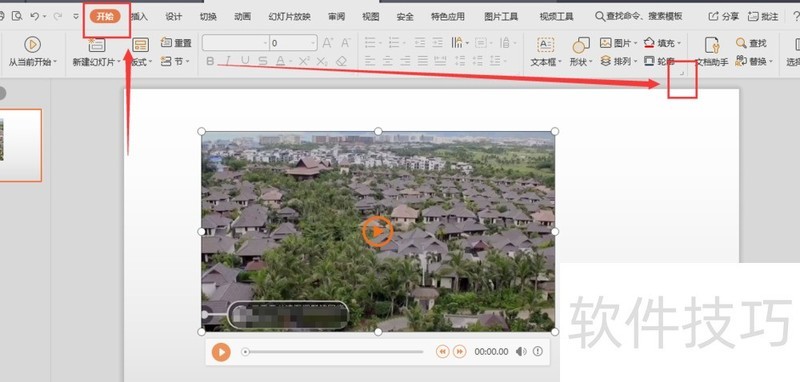Click the 新建幻灯片 new slide icon
The image size is (800, 382).
tap(96, 45)
